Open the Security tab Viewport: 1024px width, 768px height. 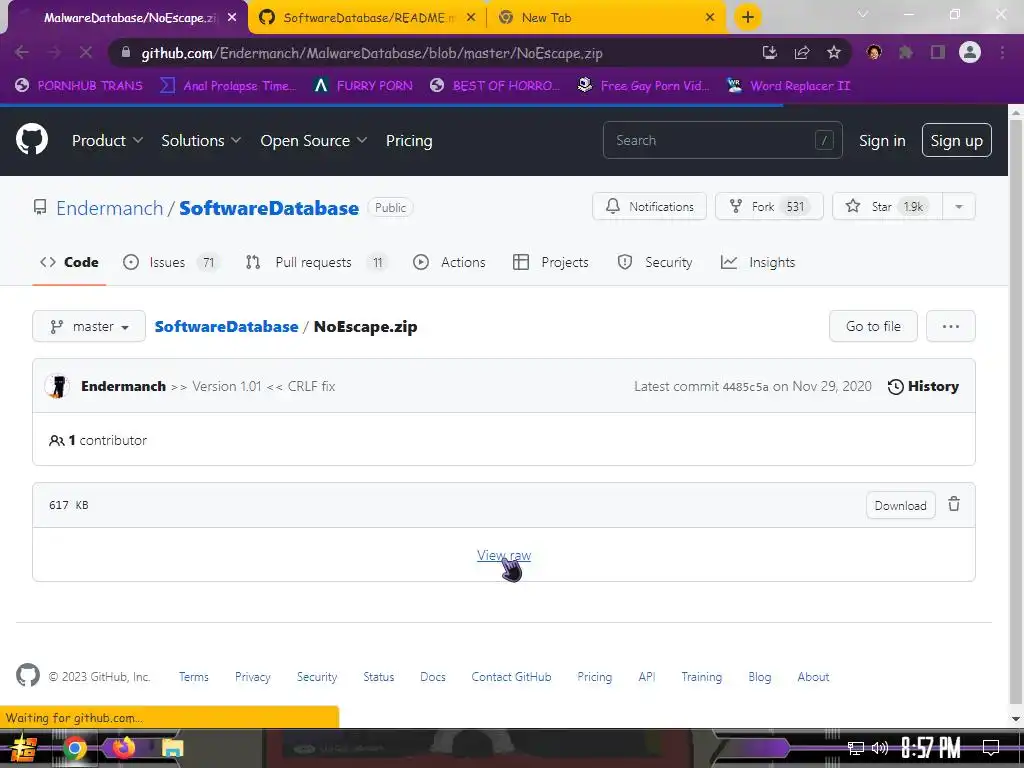[654, 262]
